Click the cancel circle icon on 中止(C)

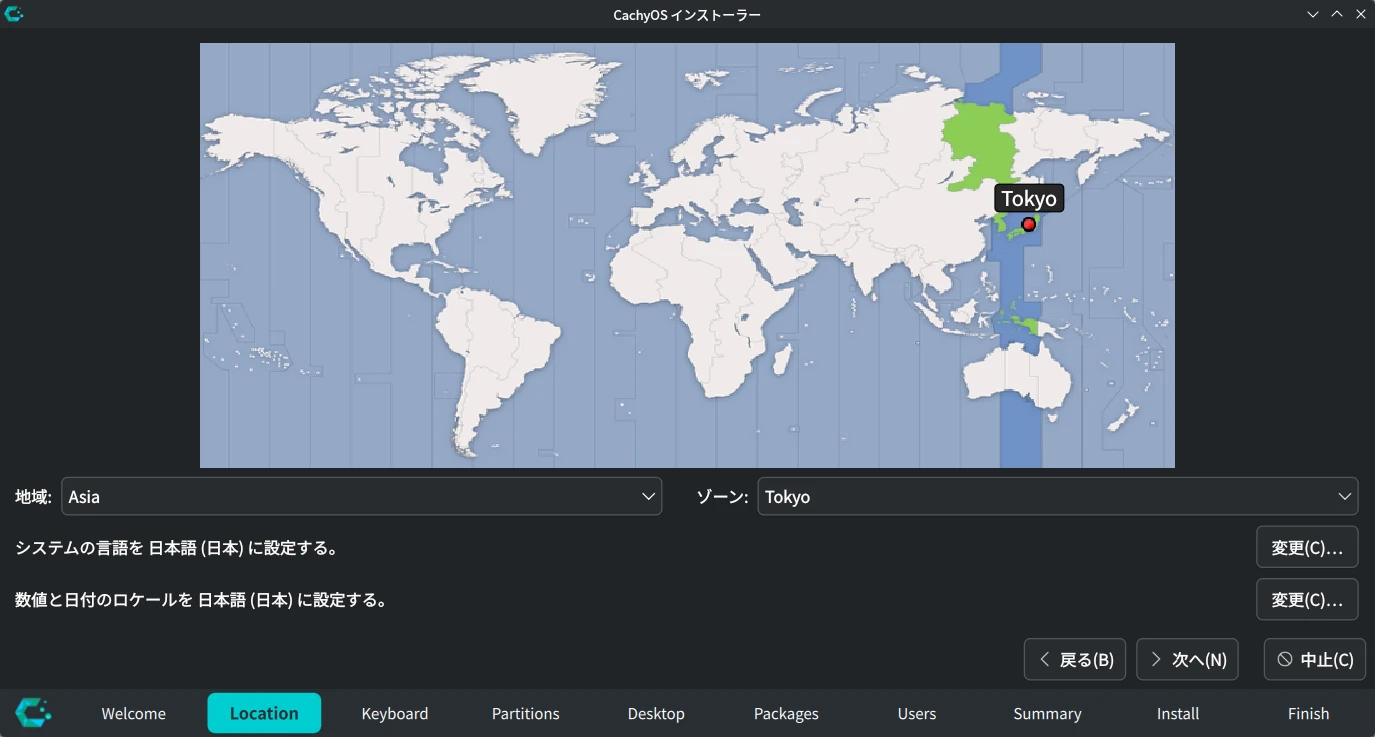(x=1285, y=660)
